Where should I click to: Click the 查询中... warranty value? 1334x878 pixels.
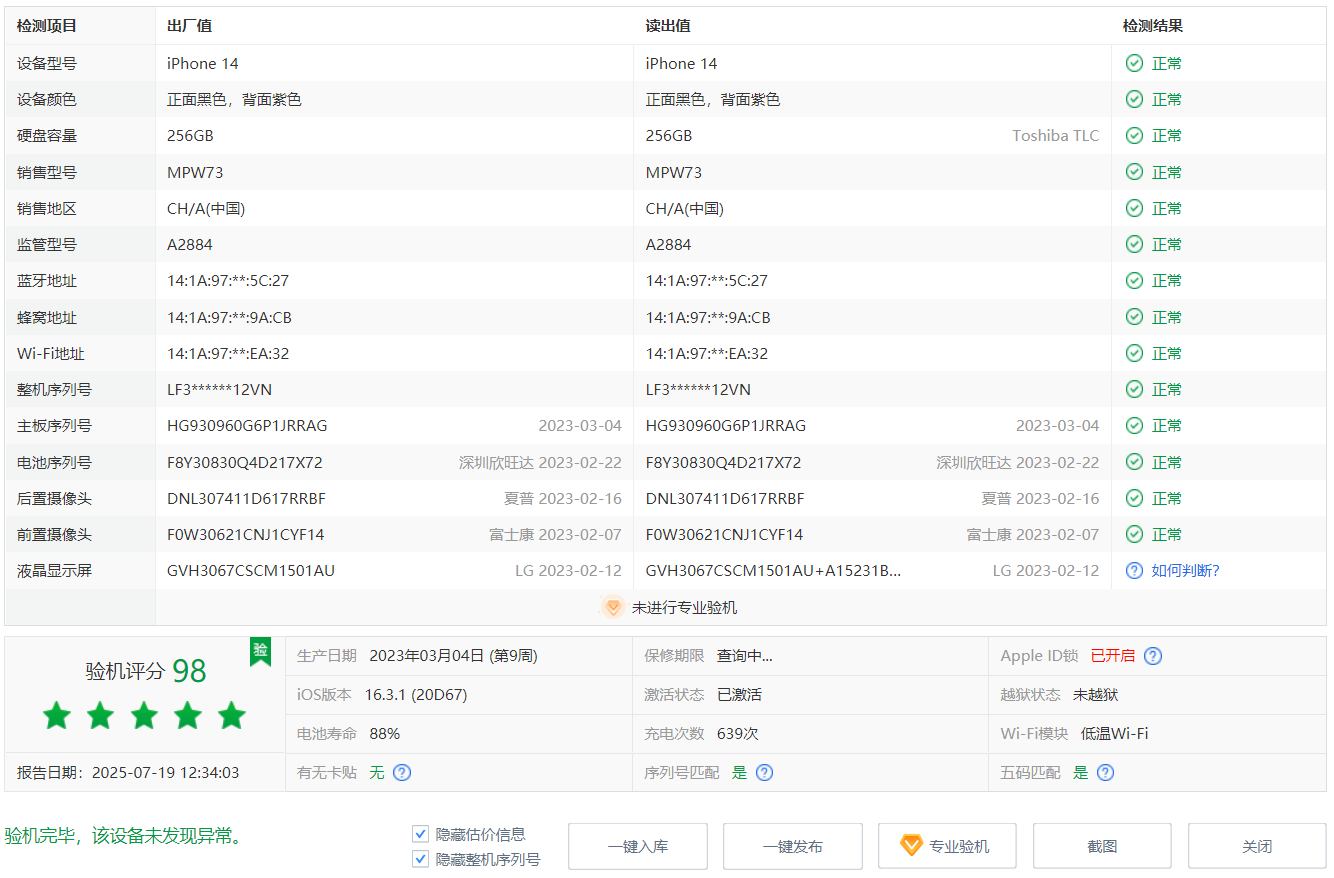pos(745,656)
